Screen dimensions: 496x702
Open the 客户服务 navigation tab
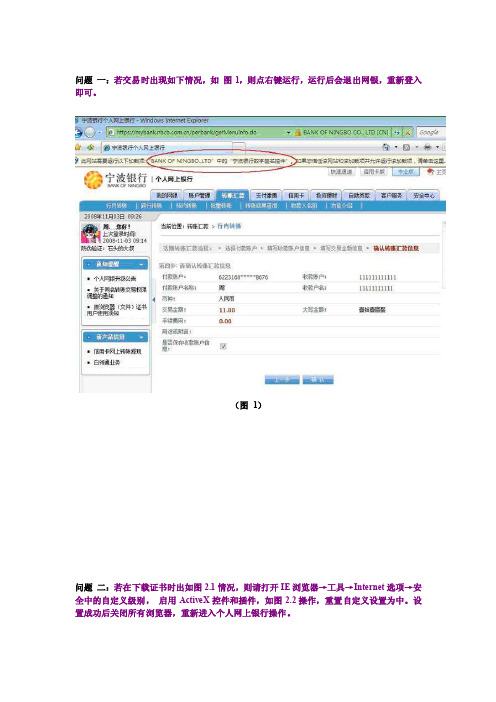coord(391,196)
